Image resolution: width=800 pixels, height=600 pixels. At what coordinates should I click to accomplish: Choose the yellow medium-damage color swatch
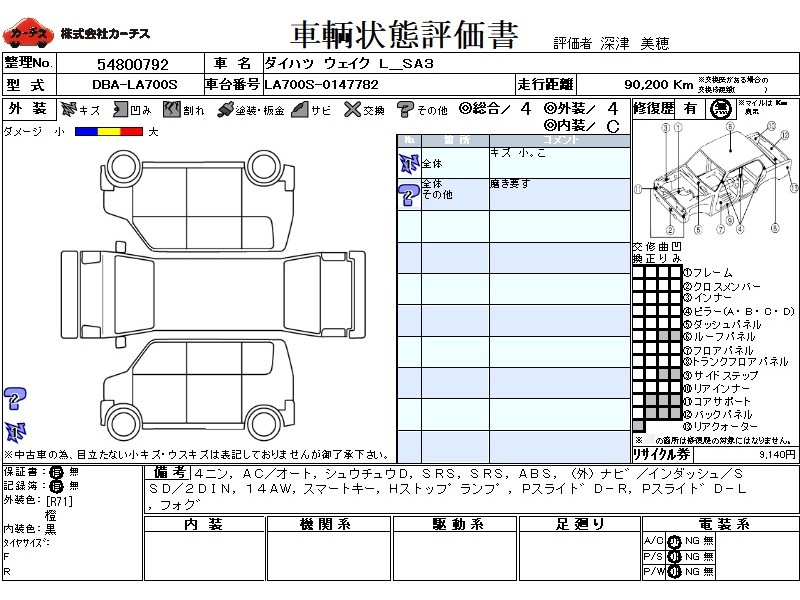108,132
